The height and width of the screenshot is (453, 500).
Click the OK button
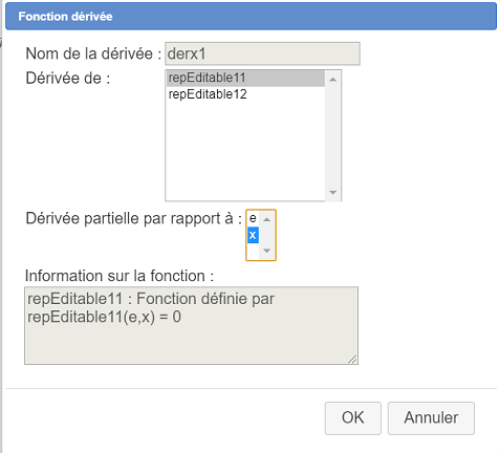(353, 418)
